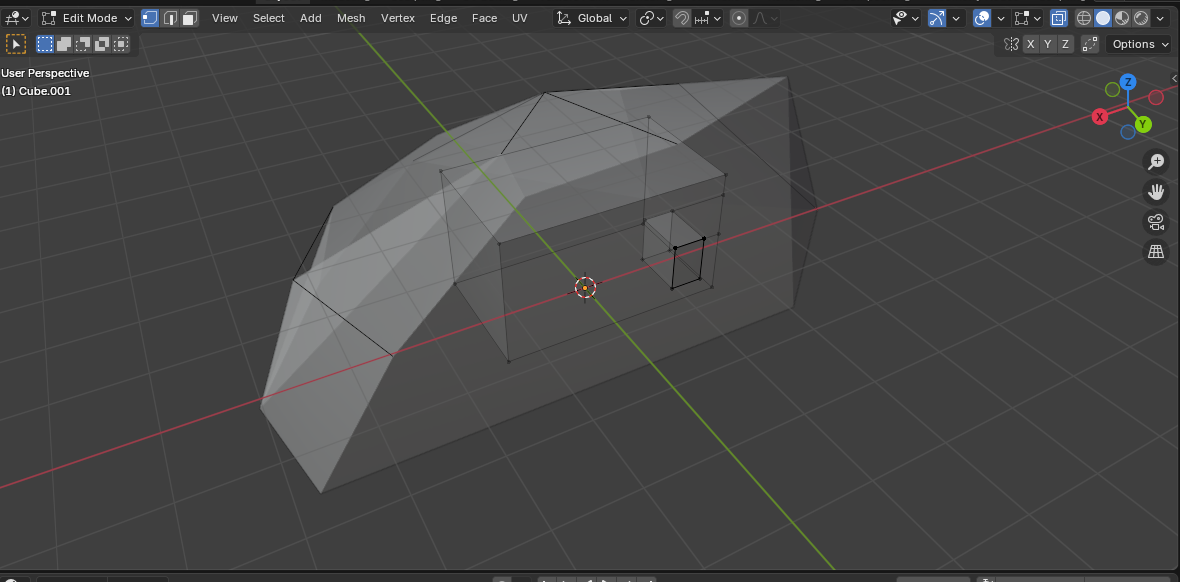Viewport: 1180px width, 582px height.
Task: Click the green Y axis gizmo handle
Action: click(1143, 124)
